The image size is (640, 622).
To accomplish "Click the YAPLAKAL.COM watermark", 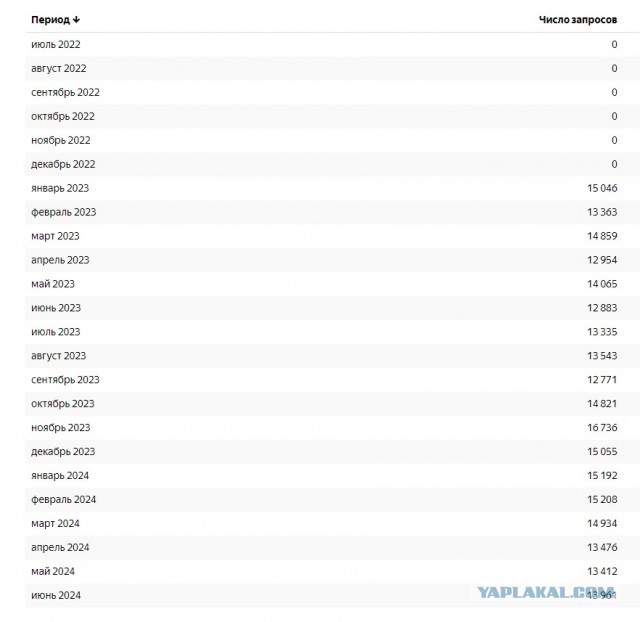I will click(546, 593).
